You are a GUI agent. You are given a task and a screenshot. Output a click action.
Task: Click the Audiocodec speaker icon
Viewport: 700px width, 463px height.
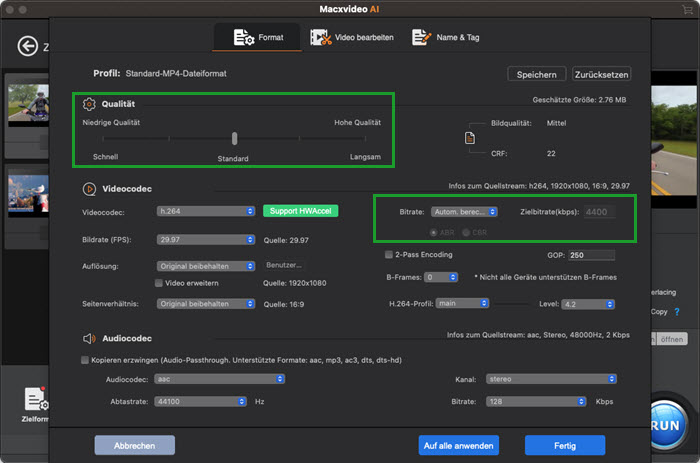[89, 338]
